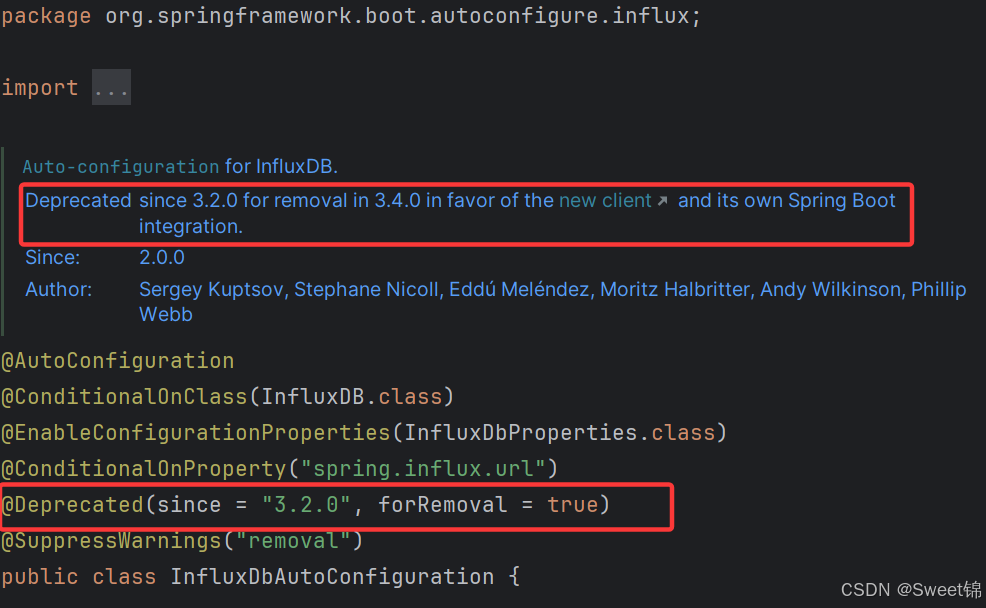Click the 'Author:' label in the doc
Viewport: 986px width, 608px height.
tap(58, 289)
